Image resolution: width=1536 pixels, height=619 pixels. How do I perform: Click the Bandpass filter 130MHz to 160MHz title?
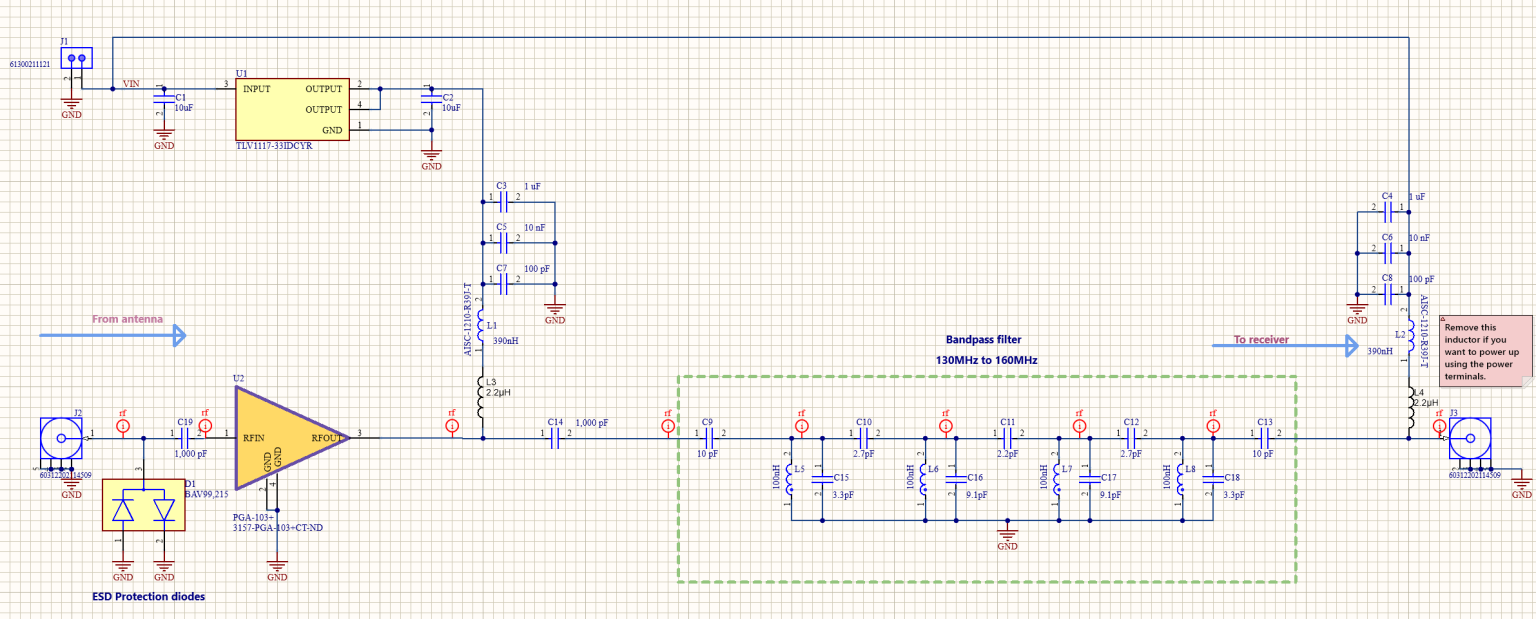click(x=984, y=348)
